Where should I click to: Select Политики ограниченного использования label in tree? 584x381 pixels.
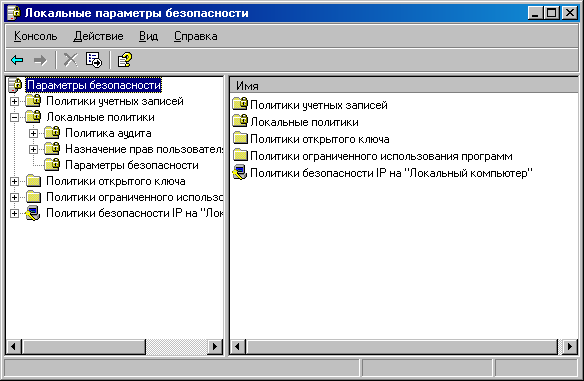coord(134,197)
